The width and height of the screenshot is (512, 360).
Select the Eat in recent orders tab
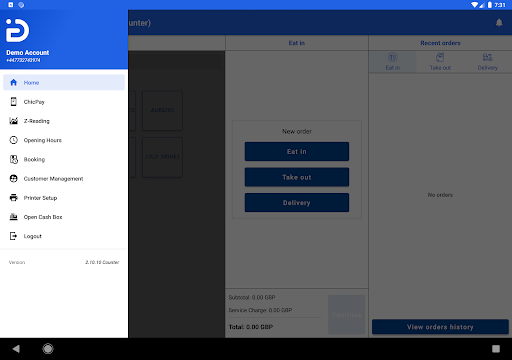(x=393, y=62)
